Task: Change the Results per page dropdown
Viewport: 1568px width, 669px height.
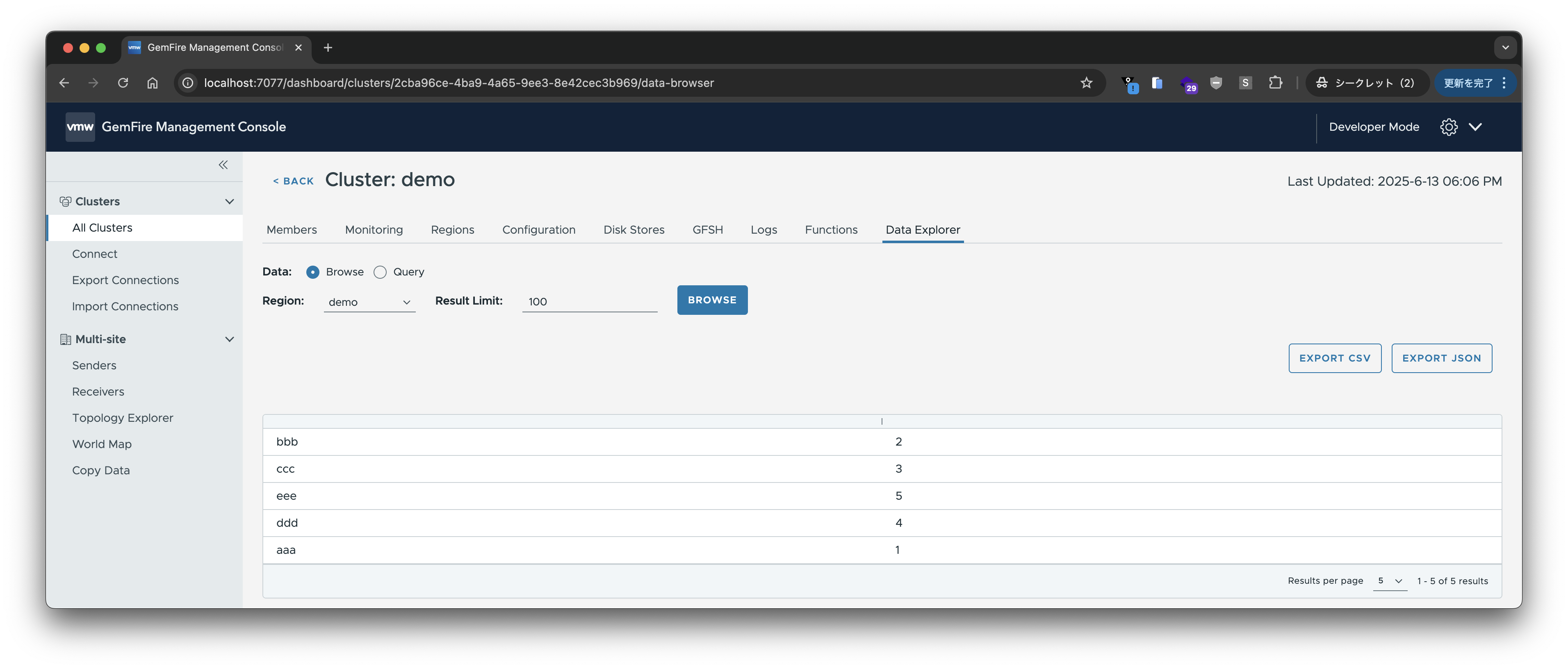Action: click(x=1390, y=581)
